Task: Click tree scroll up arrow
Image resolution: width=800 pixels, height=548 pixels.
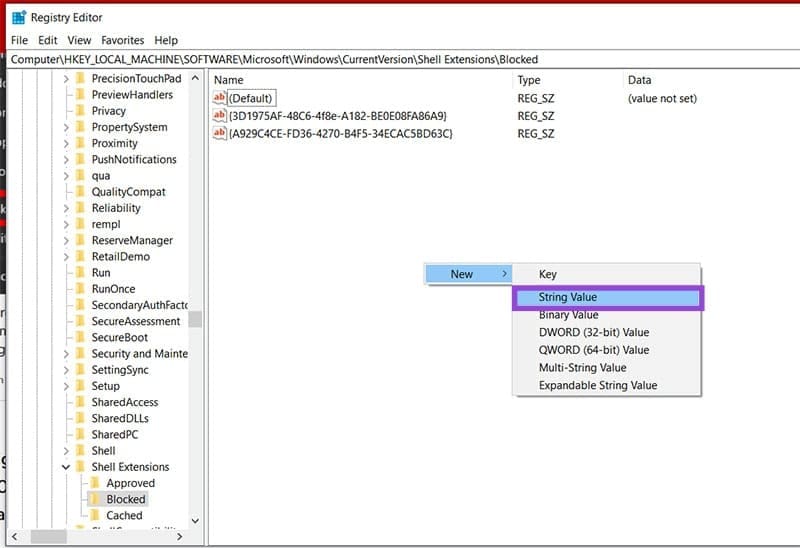Action: [x=195, y=79]
